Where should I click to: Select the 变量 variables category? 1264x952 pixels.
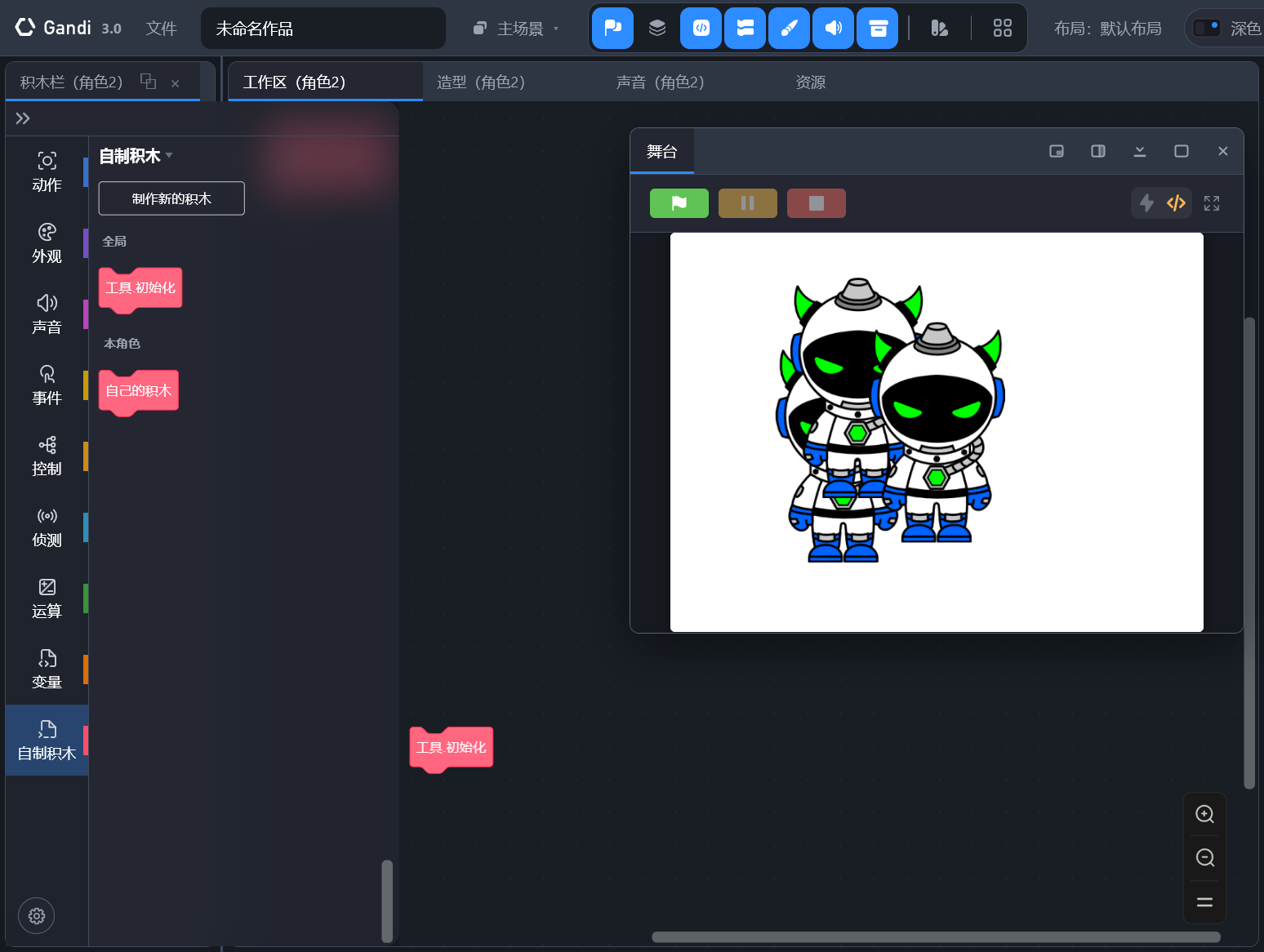(x=47, y=670)
